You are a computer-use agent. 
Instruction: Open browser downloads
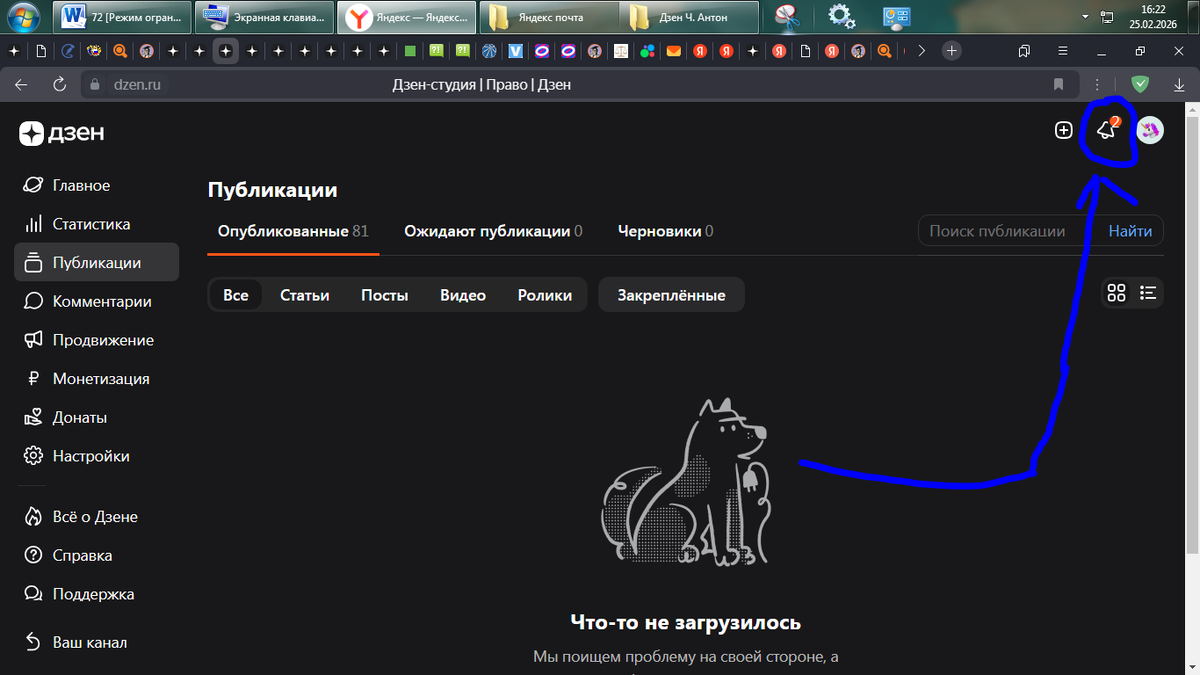[x=1179, y=85]
